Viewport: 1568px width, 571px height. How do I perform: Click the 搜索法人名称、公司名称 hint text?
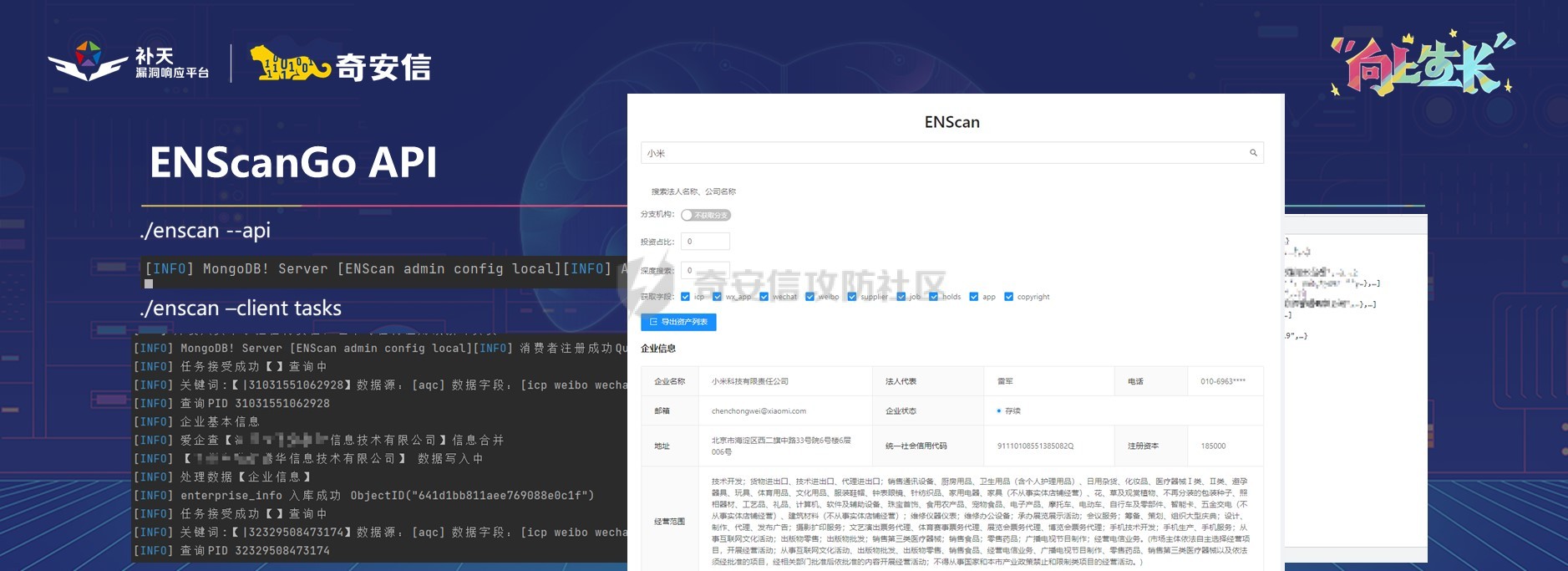coord(693,191)
